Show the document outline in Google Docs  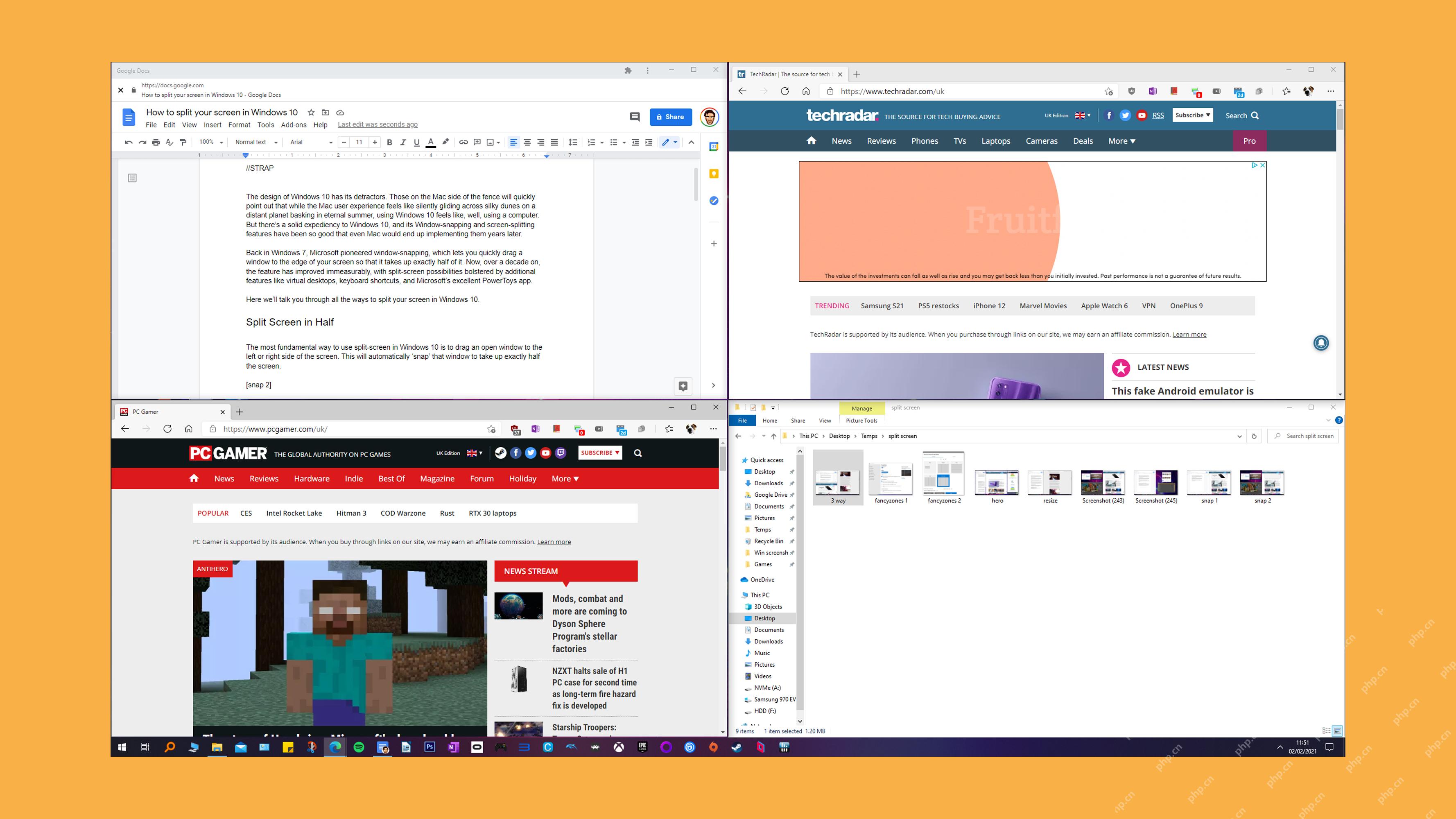click(x=132, y=178)
